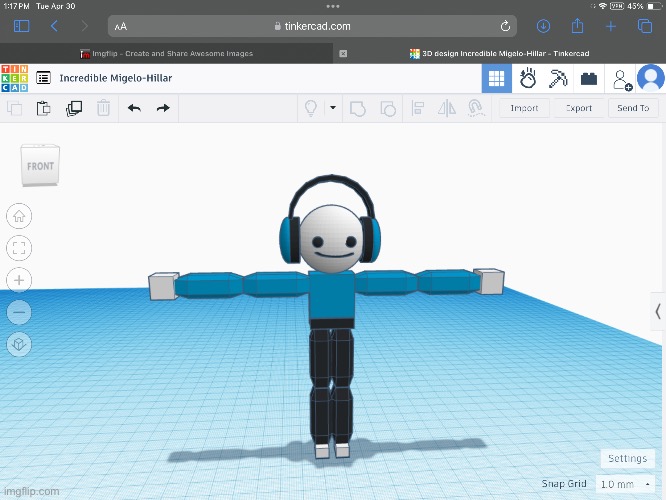Screen dimensions: 666x500
Task: Expand the shapes panel chevron
Action: point(658,311)
